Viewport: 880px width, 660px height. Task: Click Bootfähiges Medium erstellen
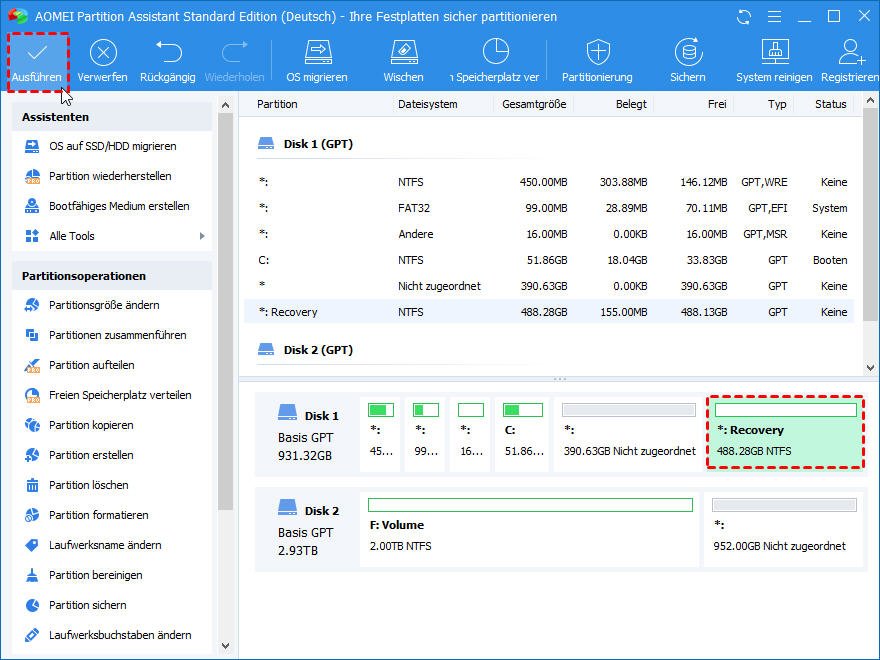pyautogui.click(x=119, y=206)
